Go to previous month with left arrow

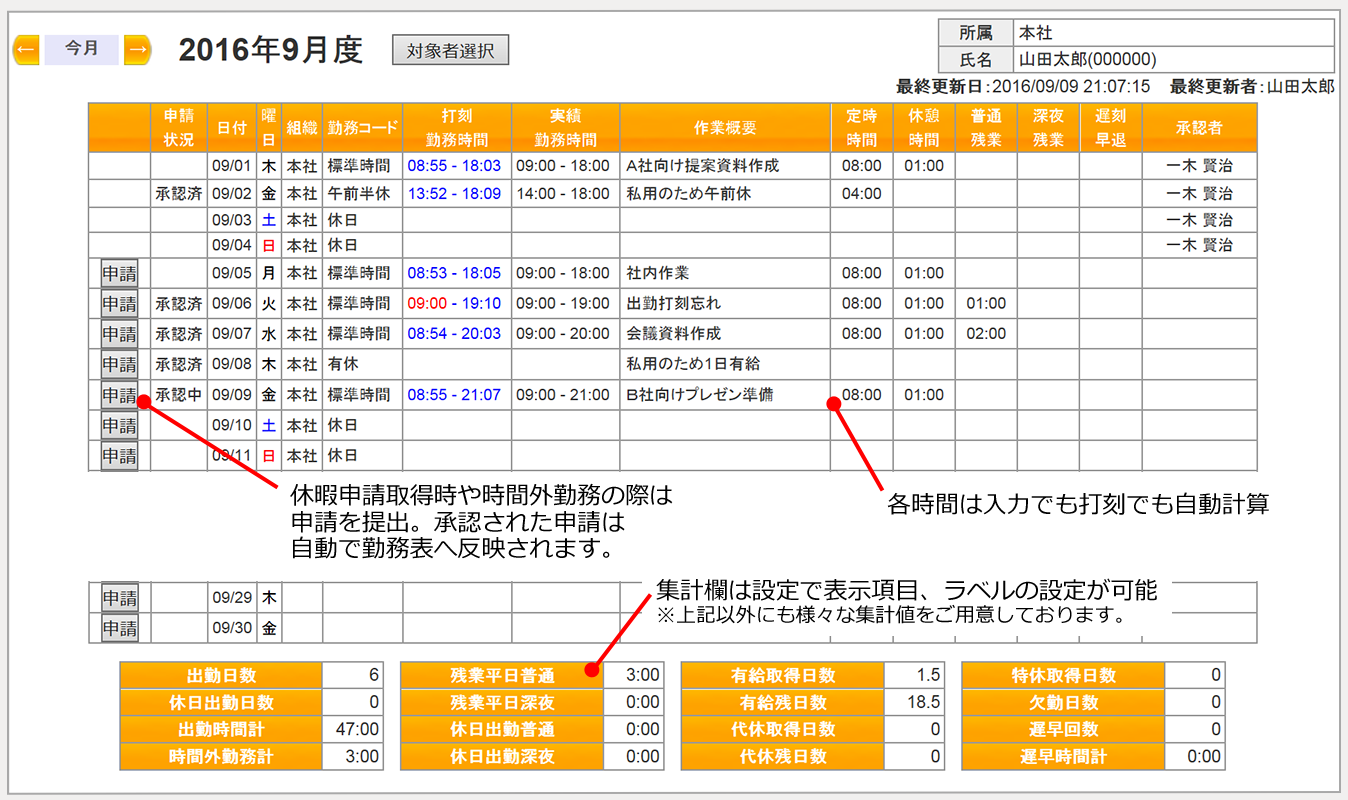(x=26, y=49)
